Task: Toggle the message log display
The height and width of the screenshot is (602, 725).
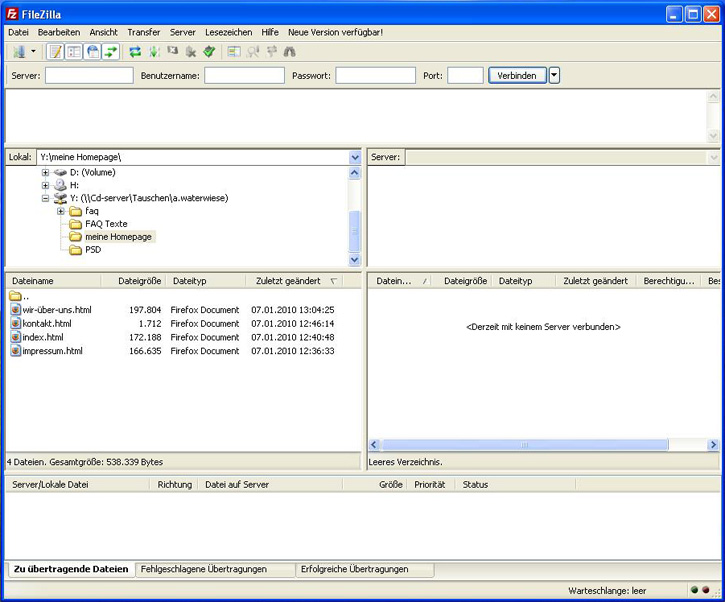Action: pyautogui.click(x=55, y=52)
